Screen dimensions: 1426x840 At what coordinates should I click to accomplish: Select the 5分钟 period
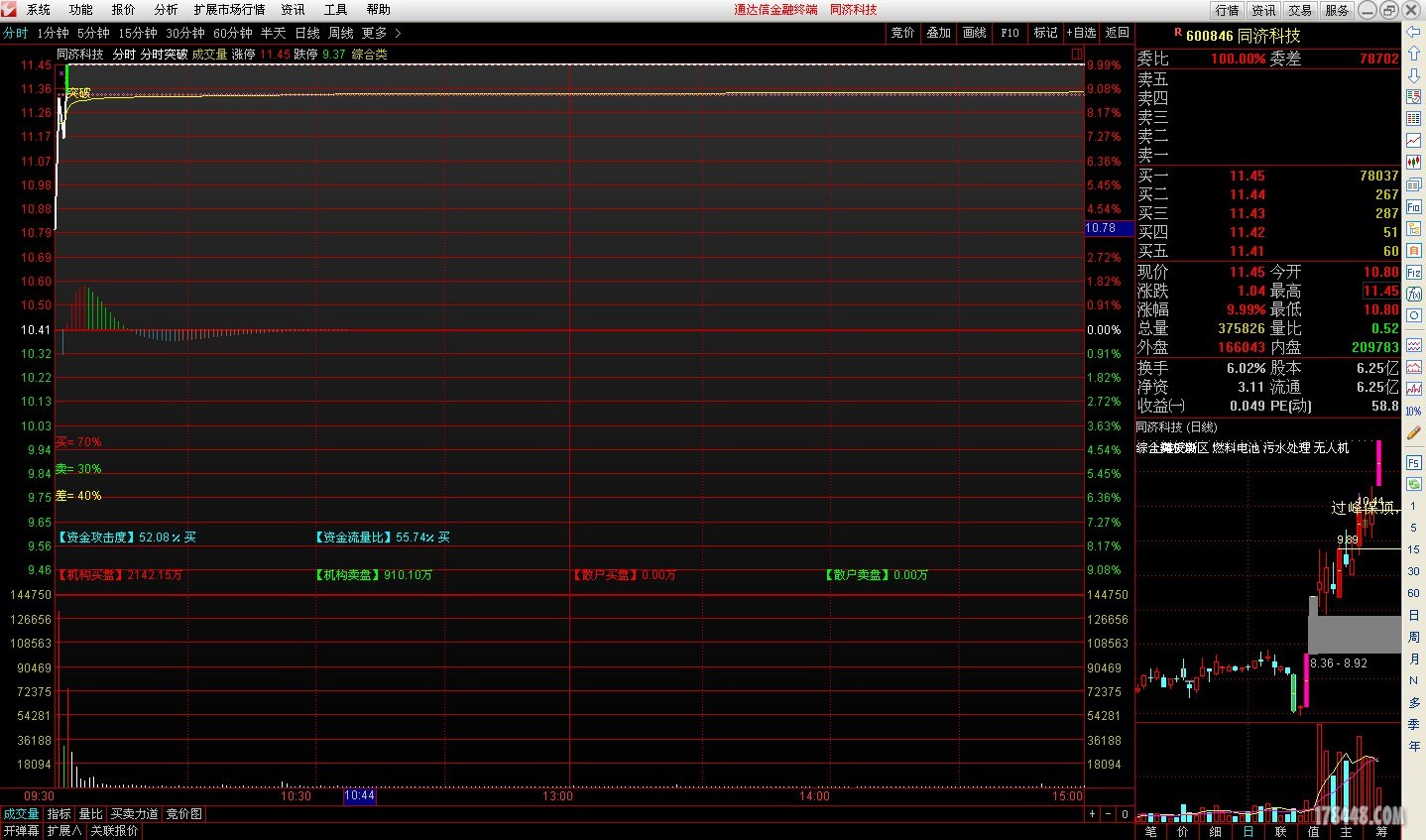coord(94,33)
